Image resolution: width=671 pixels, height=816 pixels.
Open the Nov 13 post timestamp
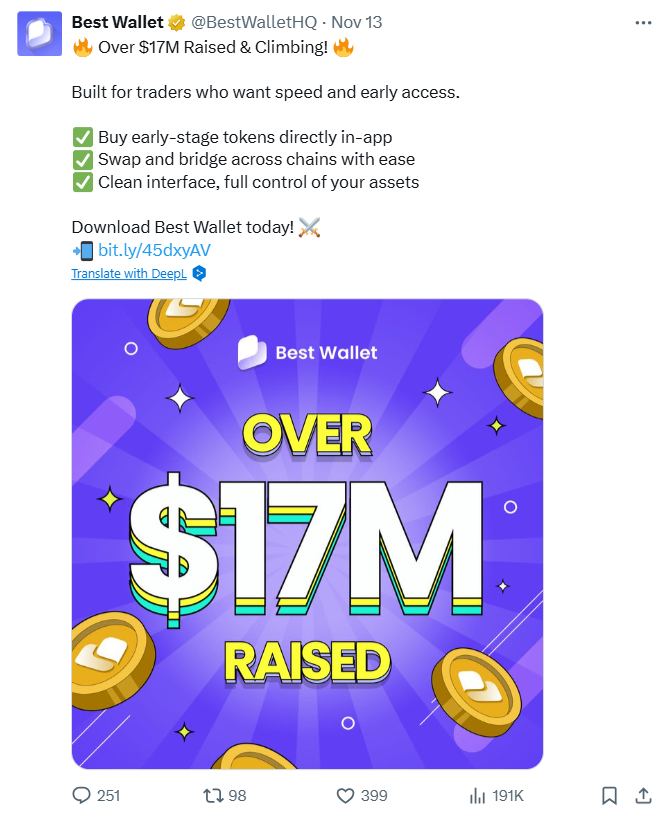[x=355, y=23]
